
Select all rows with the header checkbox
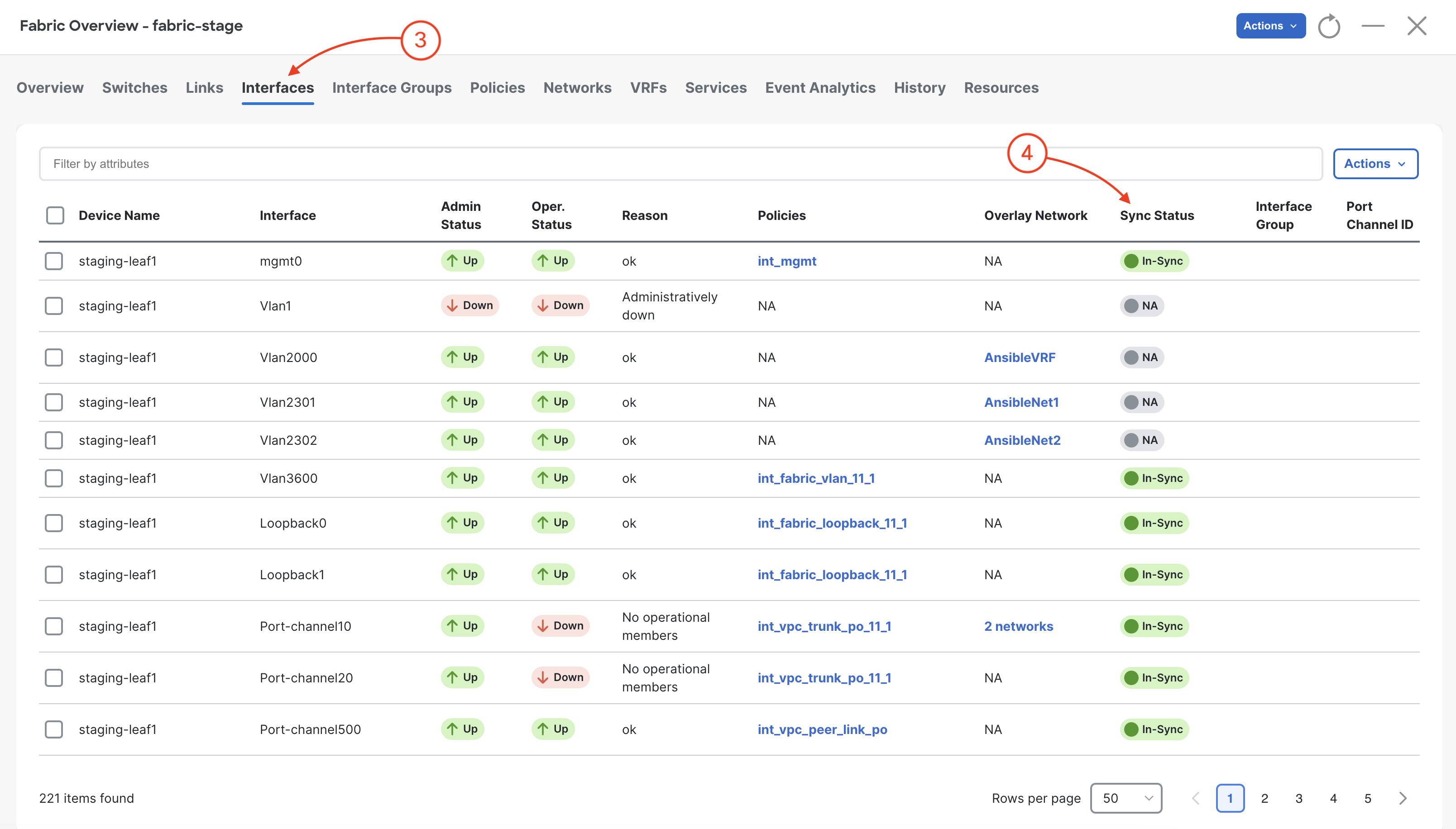[x=55, y=216]
